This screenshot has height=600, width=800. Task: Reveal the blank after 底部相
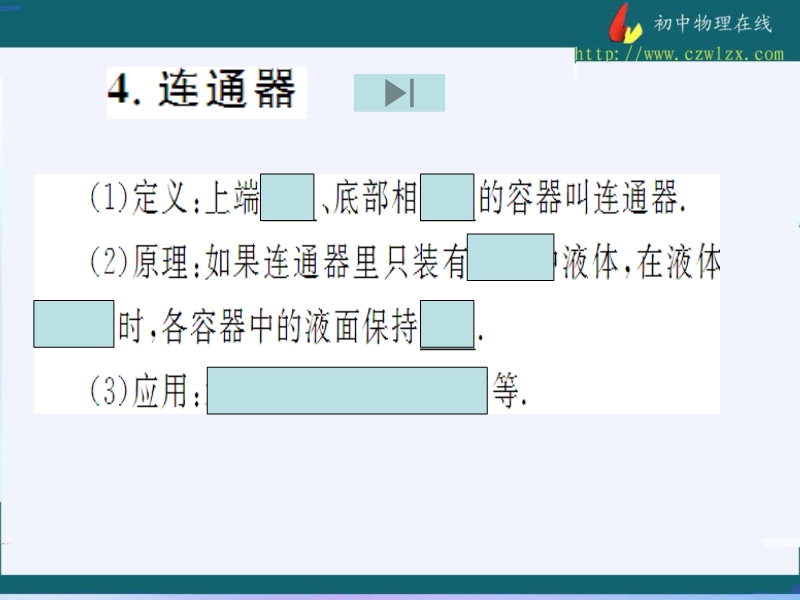[447, 198]
